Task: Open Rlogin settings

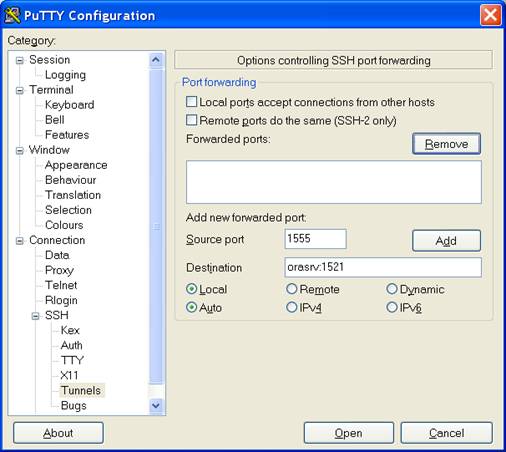Action: [61, 300]
